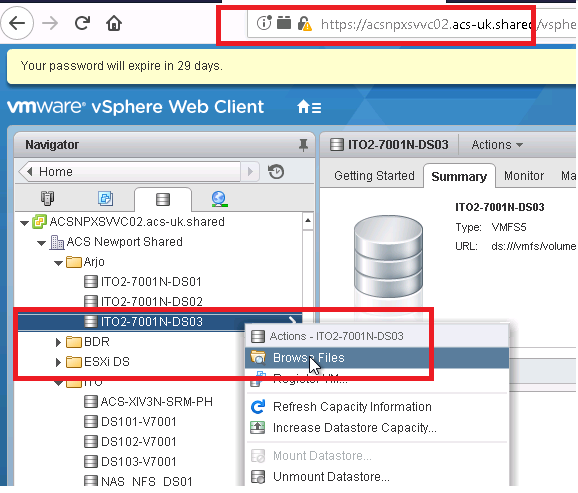Select datastore DS101-V7001
Viewport: 578px width, 493px height.
click(x=139, y=421)
